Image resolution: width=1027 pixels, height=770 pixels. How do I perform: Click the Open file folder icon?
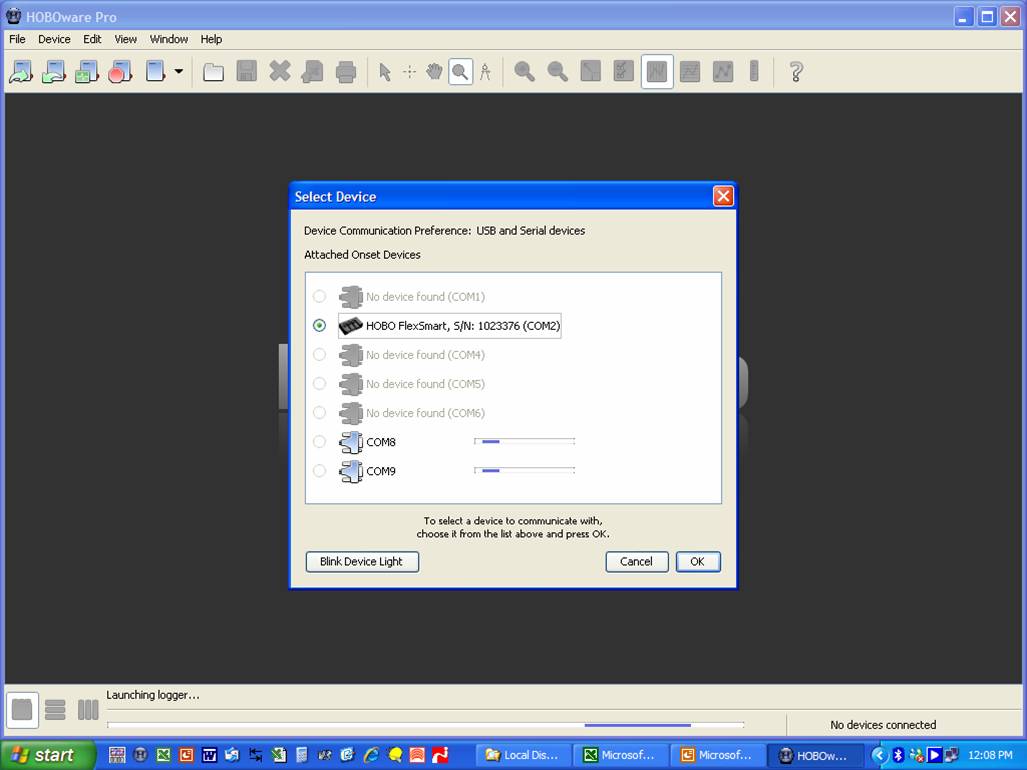[213, 72]
